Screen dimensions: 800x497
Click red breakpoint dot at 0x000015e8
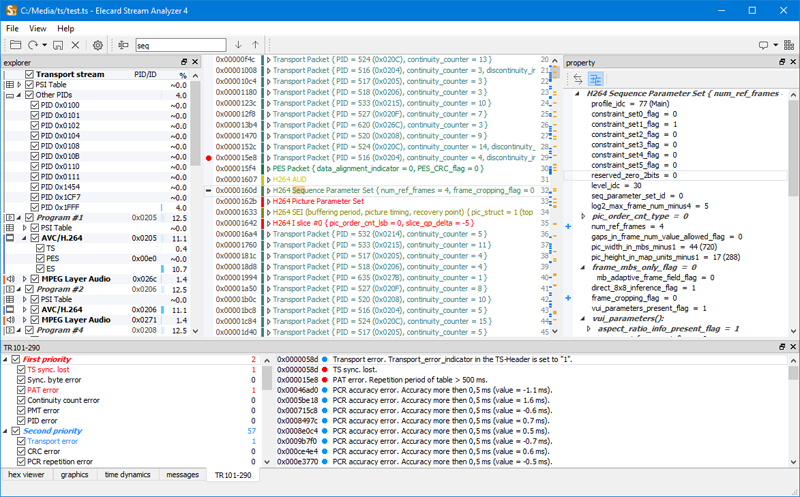[208, 158]
